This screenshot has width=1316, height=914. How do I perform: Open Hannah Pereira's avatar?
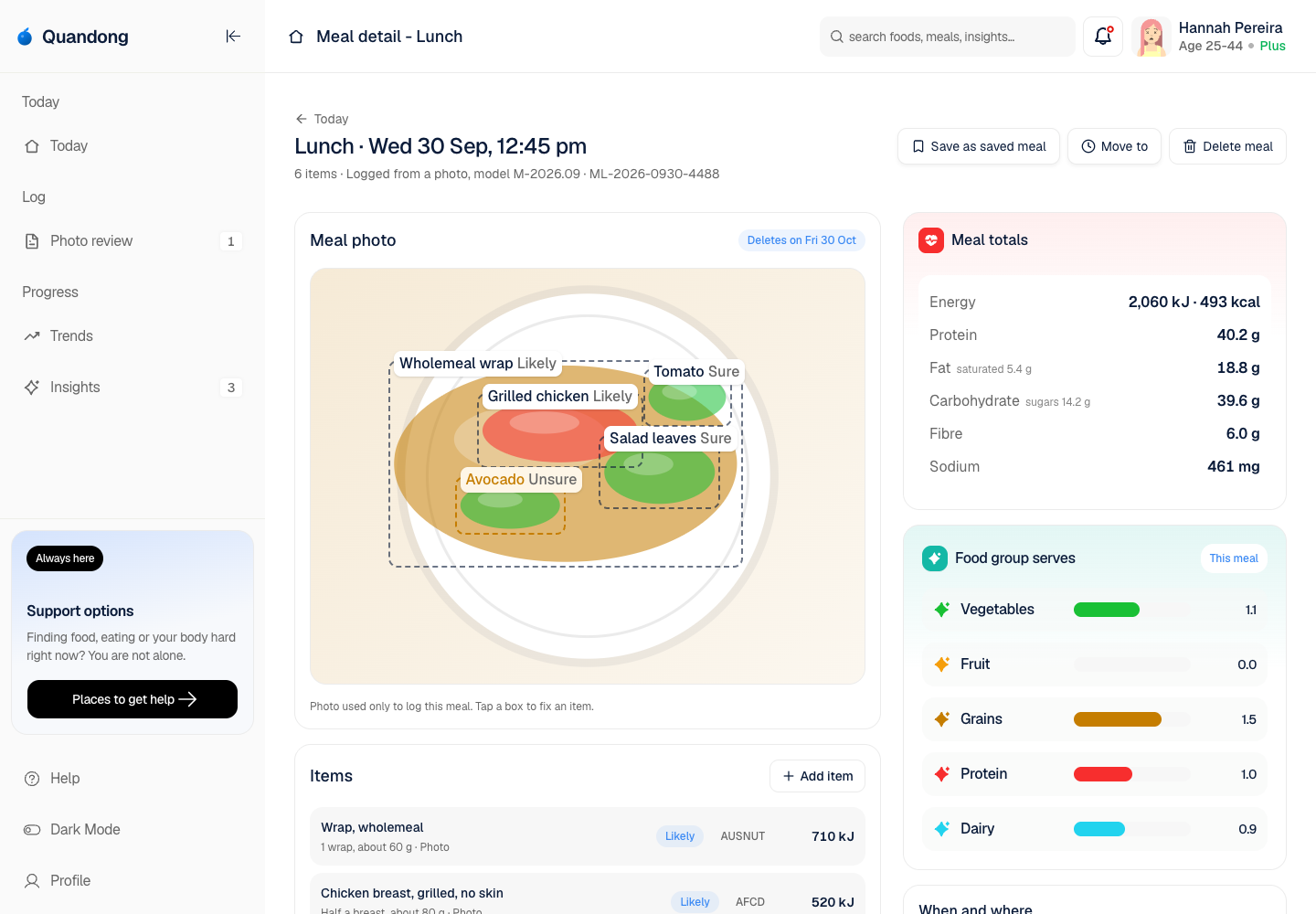(1151, 37)
